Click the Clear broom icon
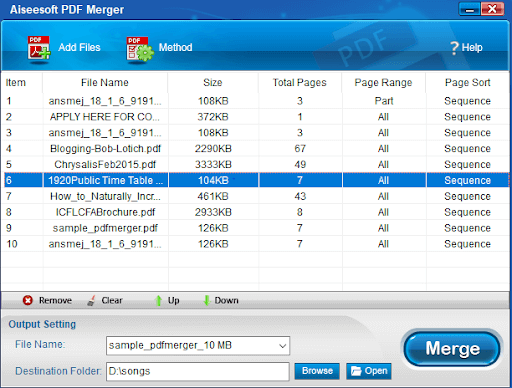This screenshot has height=388, width=512. coord(91,300)
